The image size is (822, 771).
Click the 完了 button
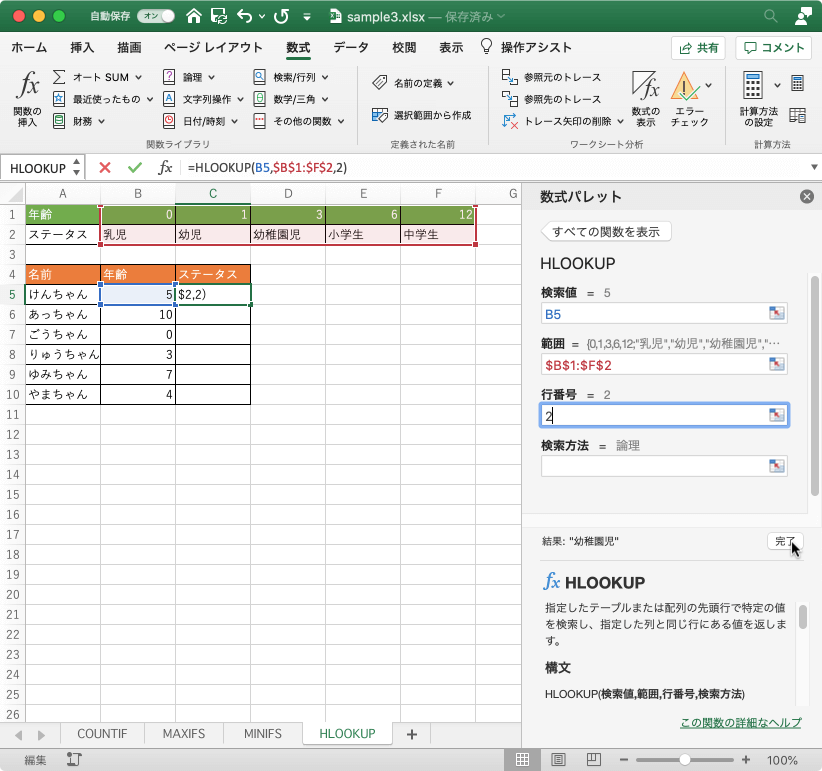(785, 541)
